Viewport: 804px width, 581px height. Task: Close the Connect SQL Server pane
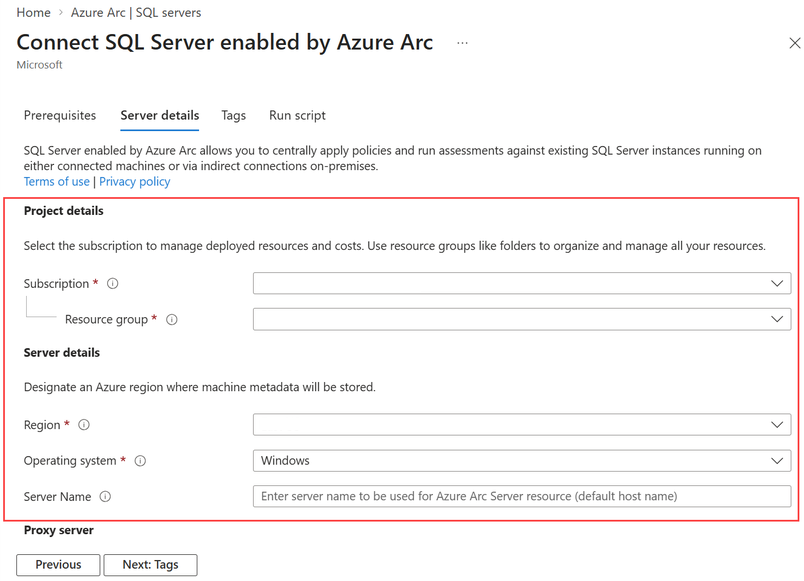[x=794, y=43]
